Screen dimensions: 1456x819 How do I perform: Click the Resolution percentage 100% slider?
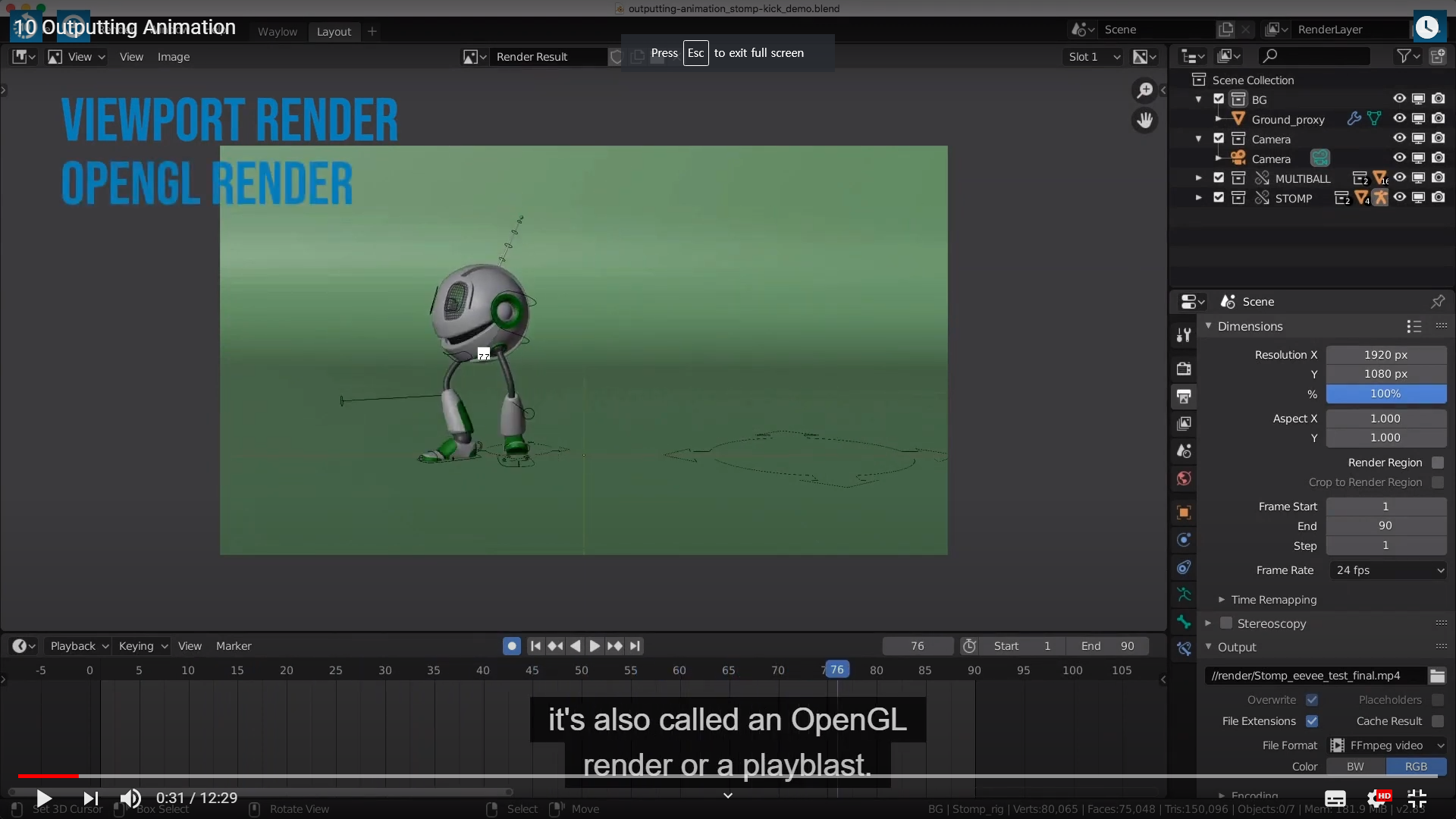click(x=1385, y=394)
